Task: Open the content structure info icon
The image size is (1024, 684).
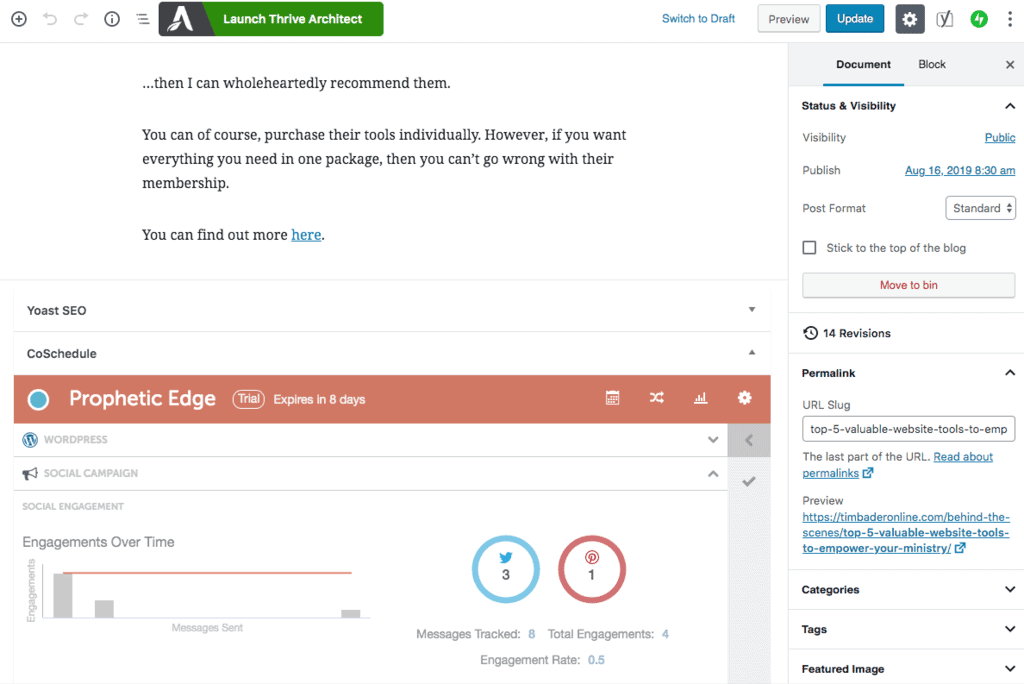Action: [112, 19]
